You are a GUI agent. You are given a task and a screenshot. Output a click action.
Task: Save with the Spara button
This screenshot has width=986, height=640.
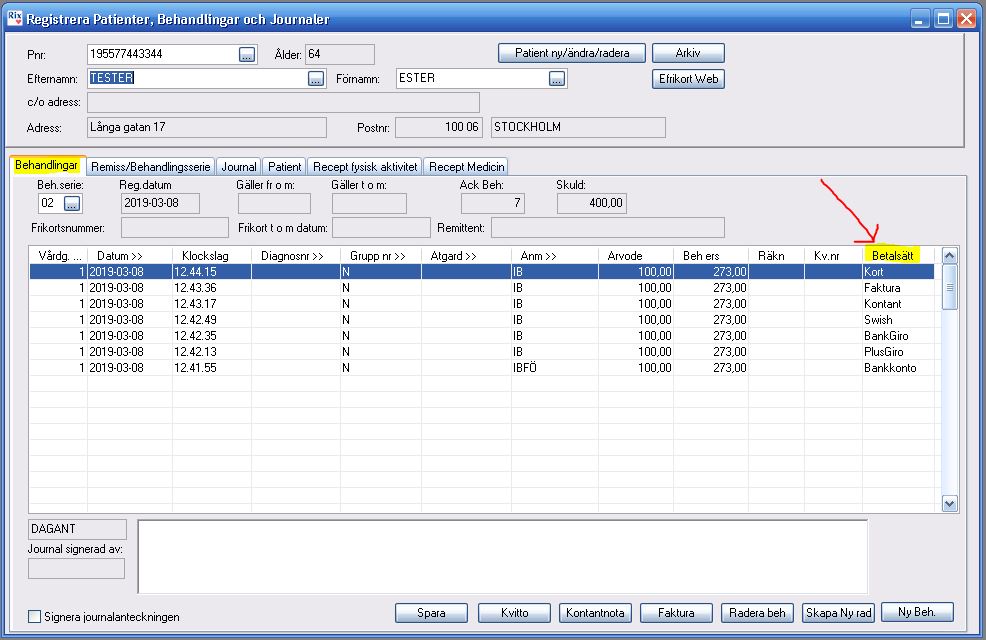click(x=431, y=612)
